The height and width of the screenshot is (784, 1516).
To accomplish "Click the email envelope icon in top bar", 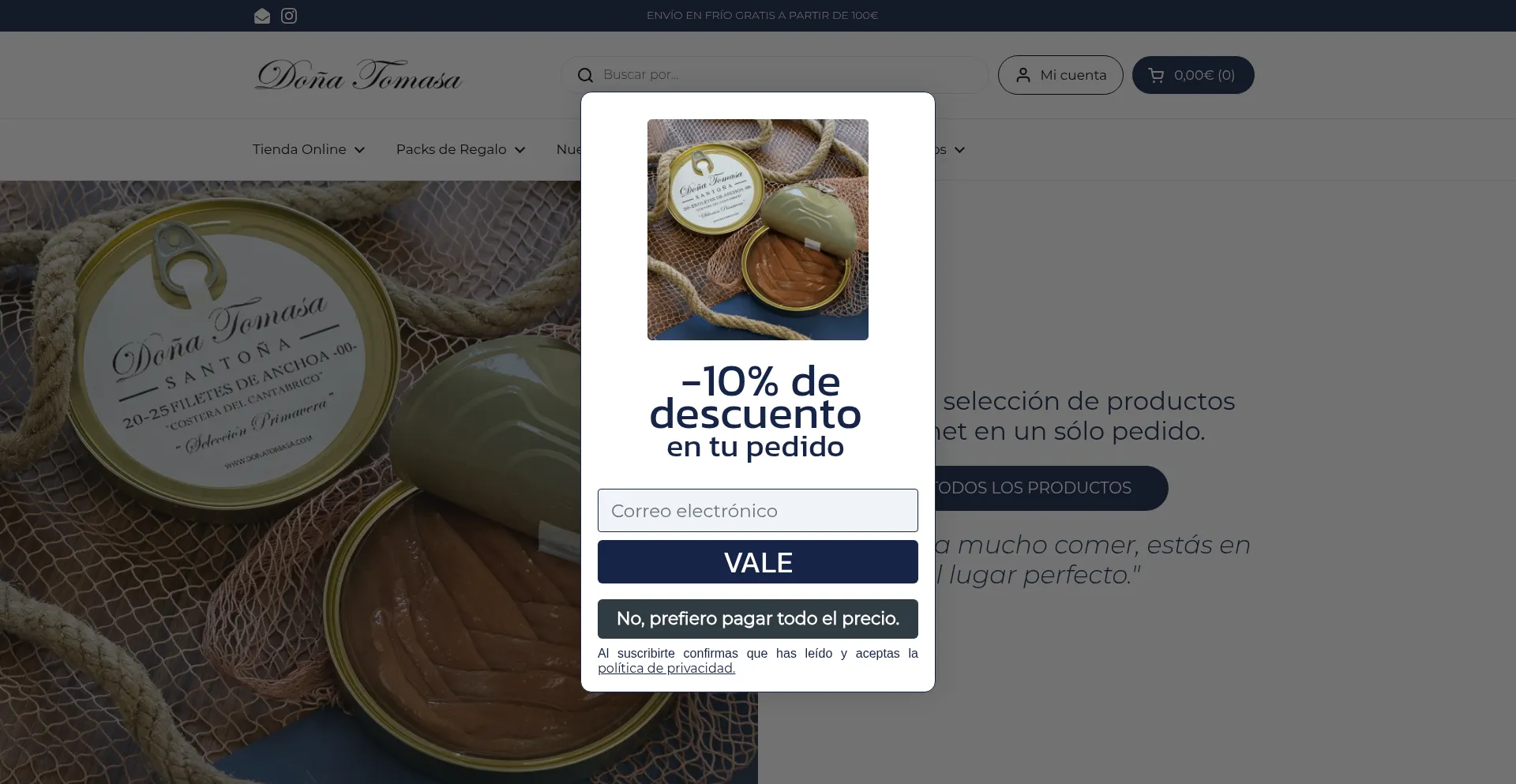I will click(262, 16).
